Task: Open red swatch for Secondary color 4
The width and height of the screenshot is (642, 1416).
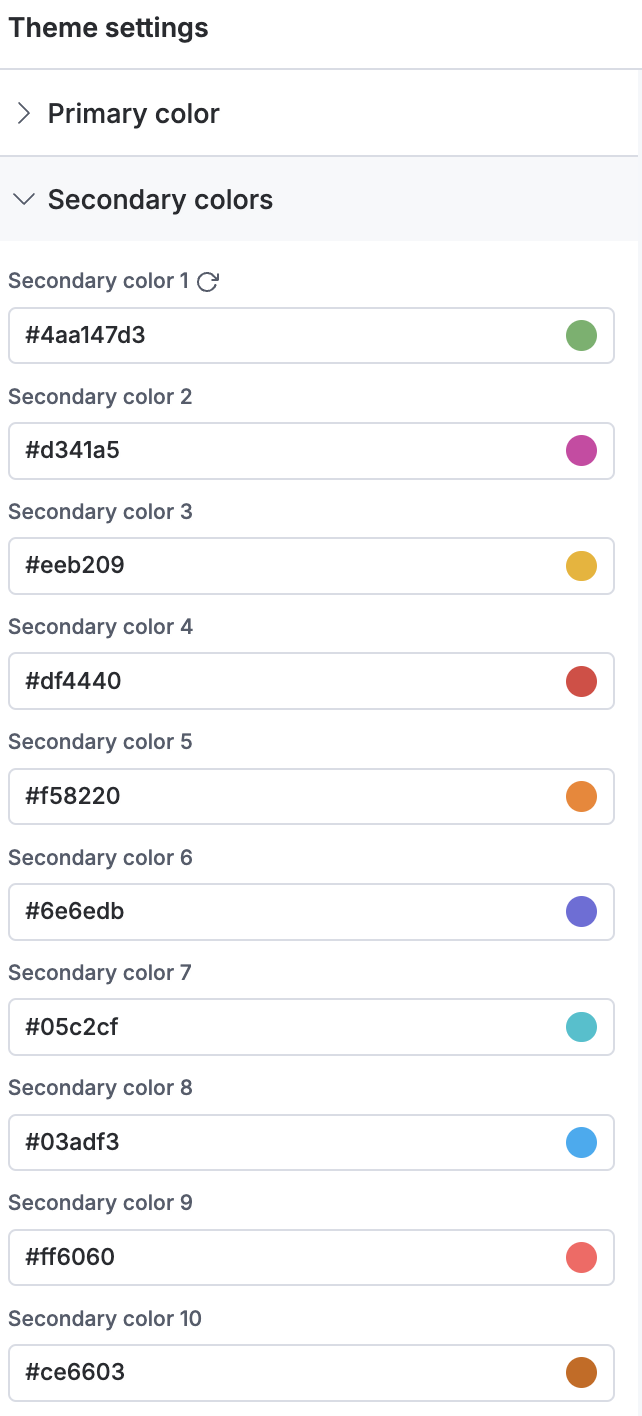Action: click(581, 681)
